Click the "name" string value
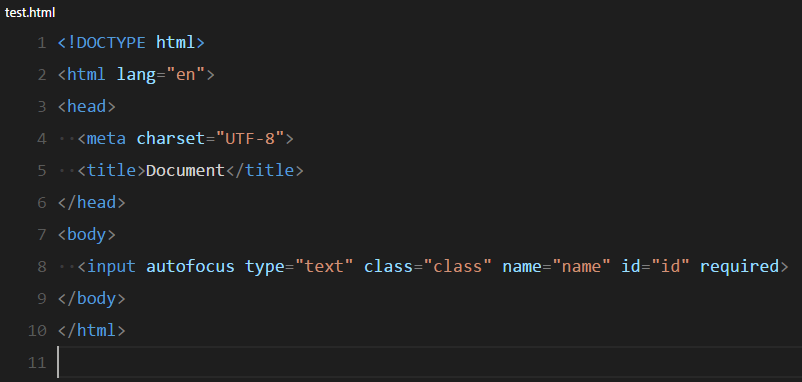The width and height of the screenshot is (802, 382). [x=582, y=267]
